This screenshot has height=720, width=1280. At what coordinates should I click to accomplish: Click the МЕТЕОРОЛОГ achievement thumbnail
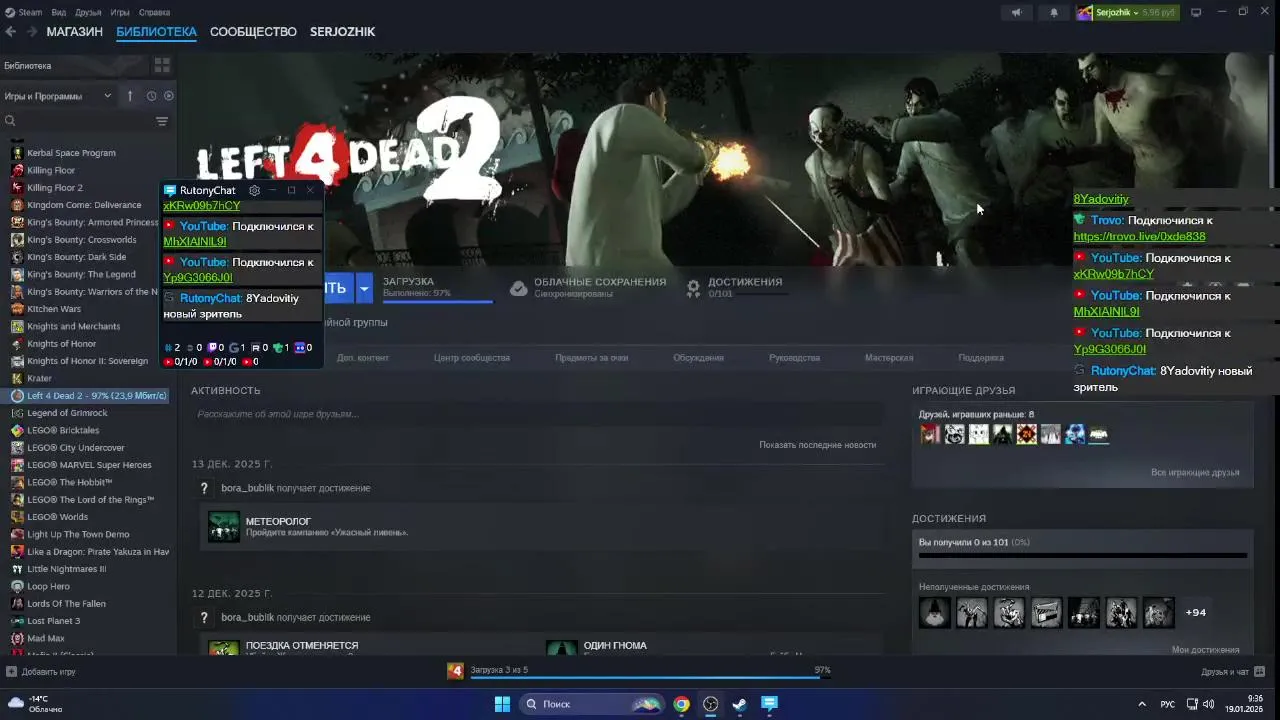click(224, 527)
